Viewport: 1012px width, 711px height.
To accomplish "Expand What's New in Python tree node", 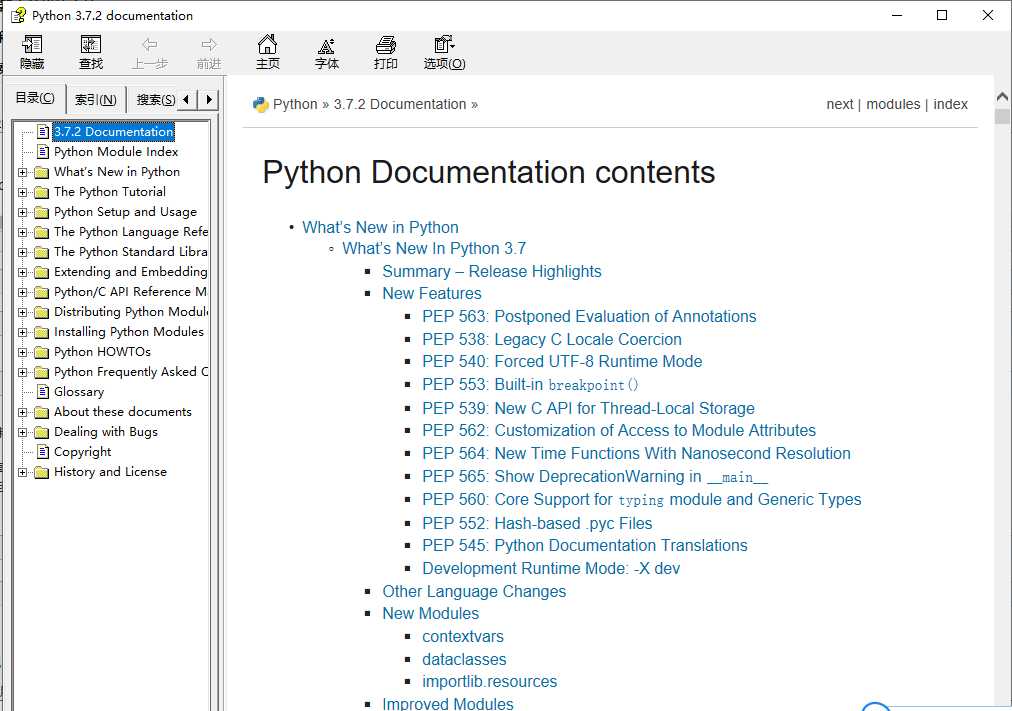I will point(23,172).
